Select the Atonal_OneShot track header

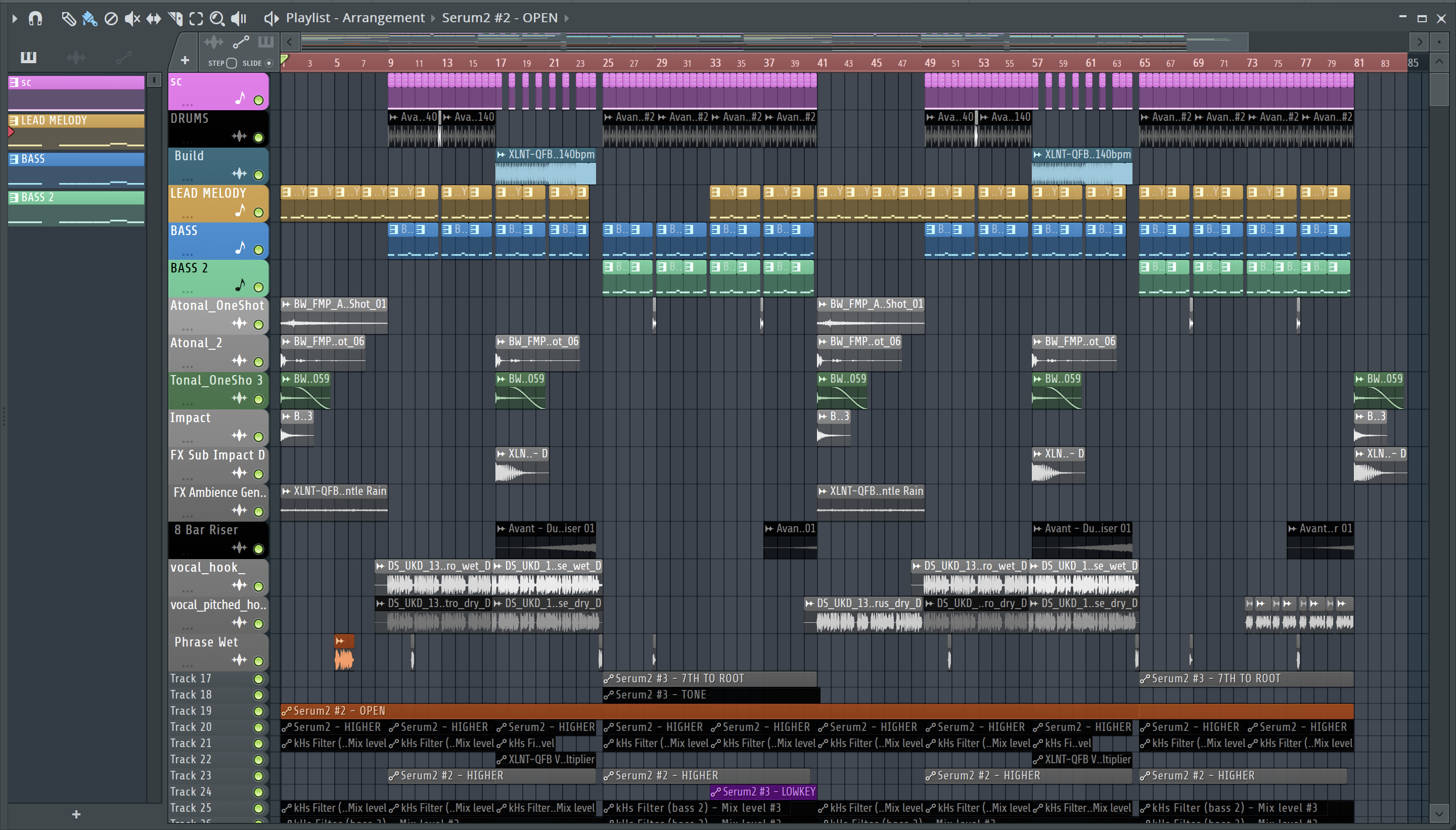point(218,315)
